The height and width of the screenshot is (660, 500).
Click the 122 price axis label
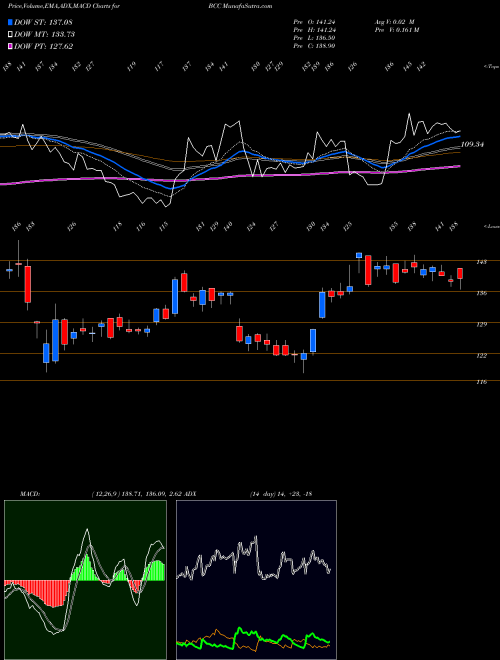click(x=481, y=355)
